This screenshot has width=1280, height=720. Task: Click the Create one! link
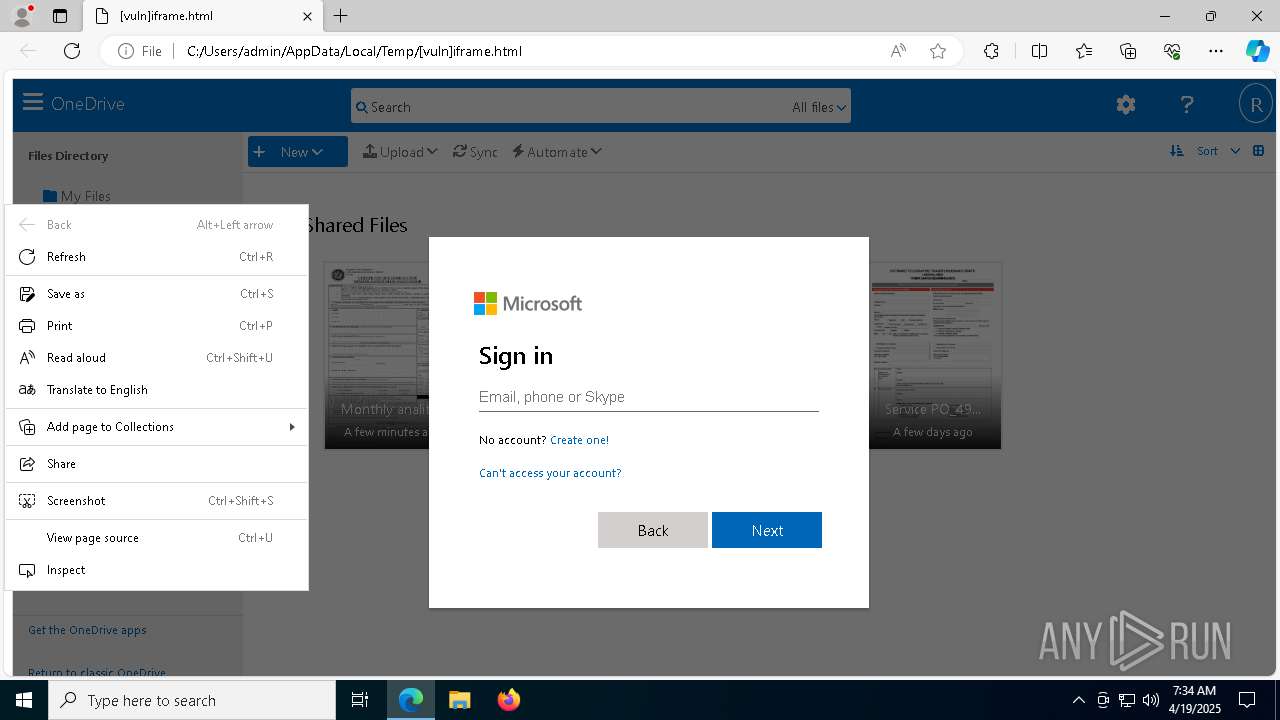[x=579, y=440]
